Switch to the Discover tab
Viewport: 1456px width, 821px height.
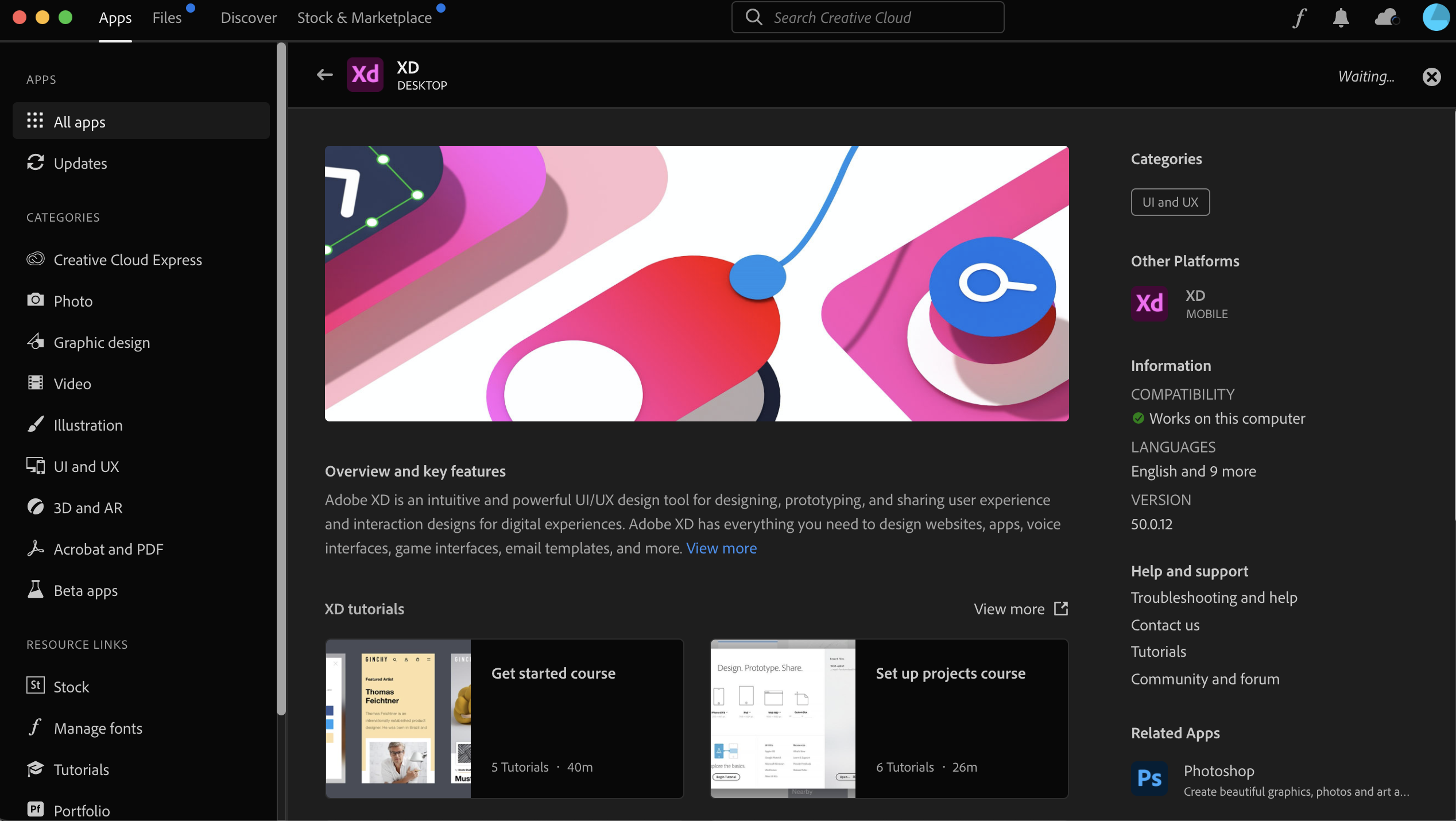[x=248, y=17]
